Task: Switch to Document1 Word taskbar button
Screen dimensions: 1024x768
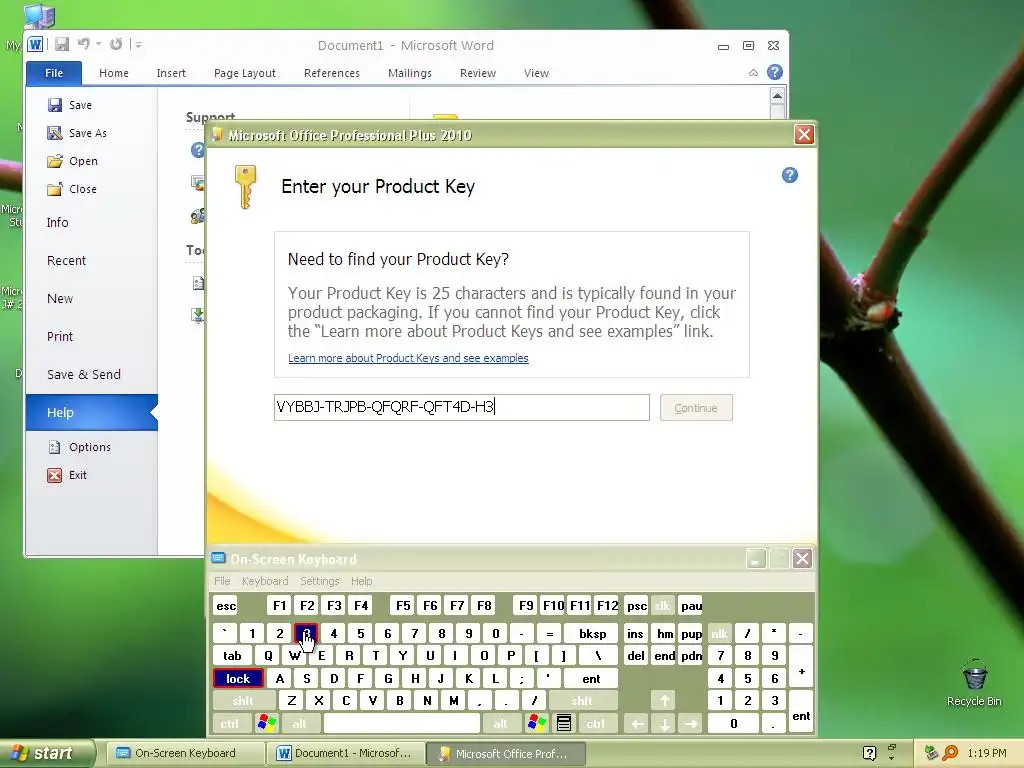Action: pos(345,753)
